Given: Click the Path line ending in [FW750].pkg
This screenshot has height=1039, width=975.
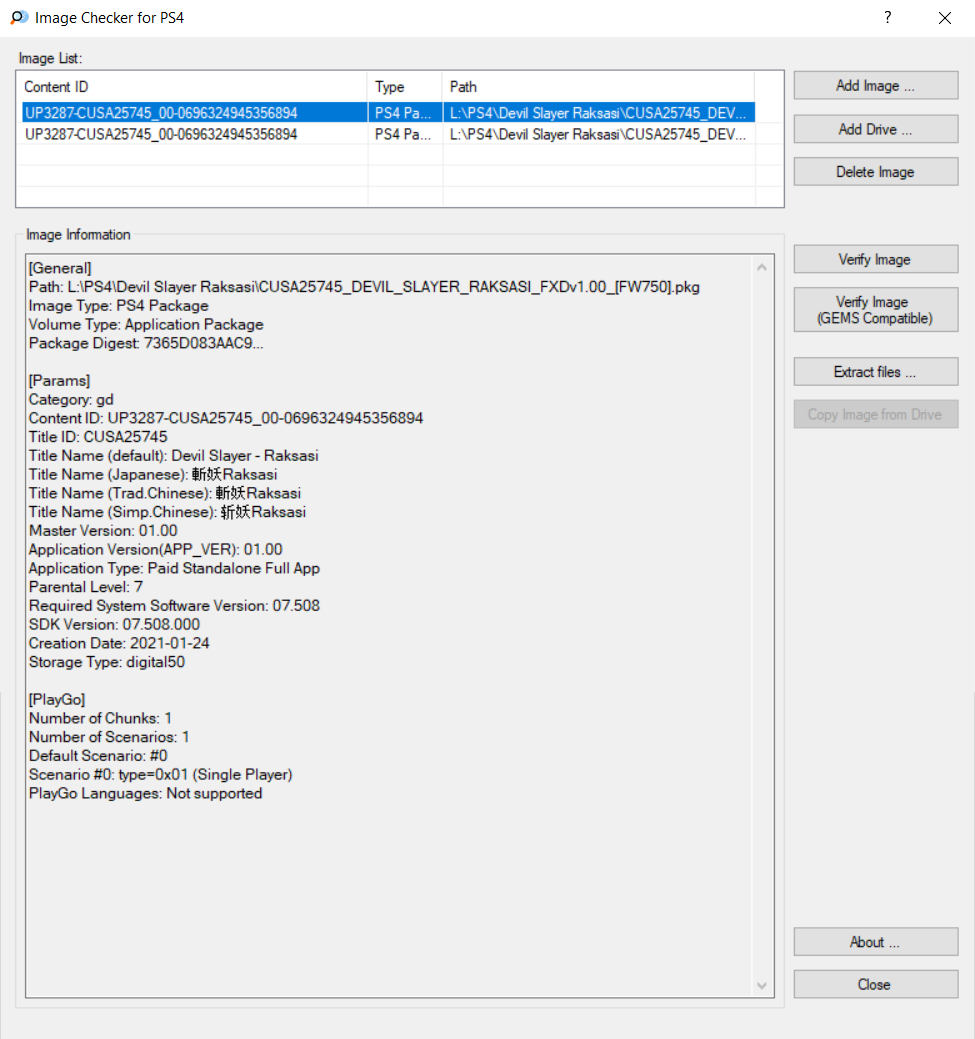Looking at the screenshot, I should click(364, 287).
